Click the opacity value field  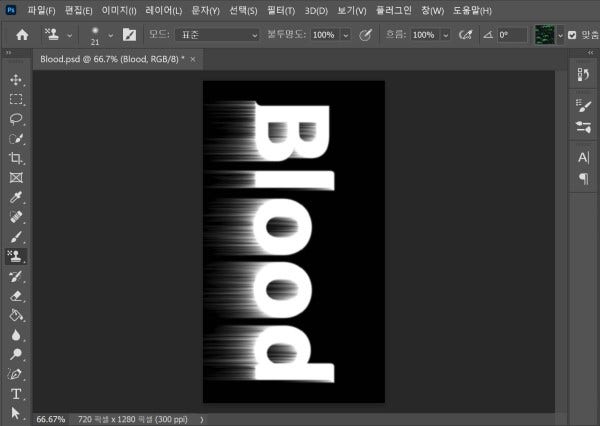tap(324, 35)
